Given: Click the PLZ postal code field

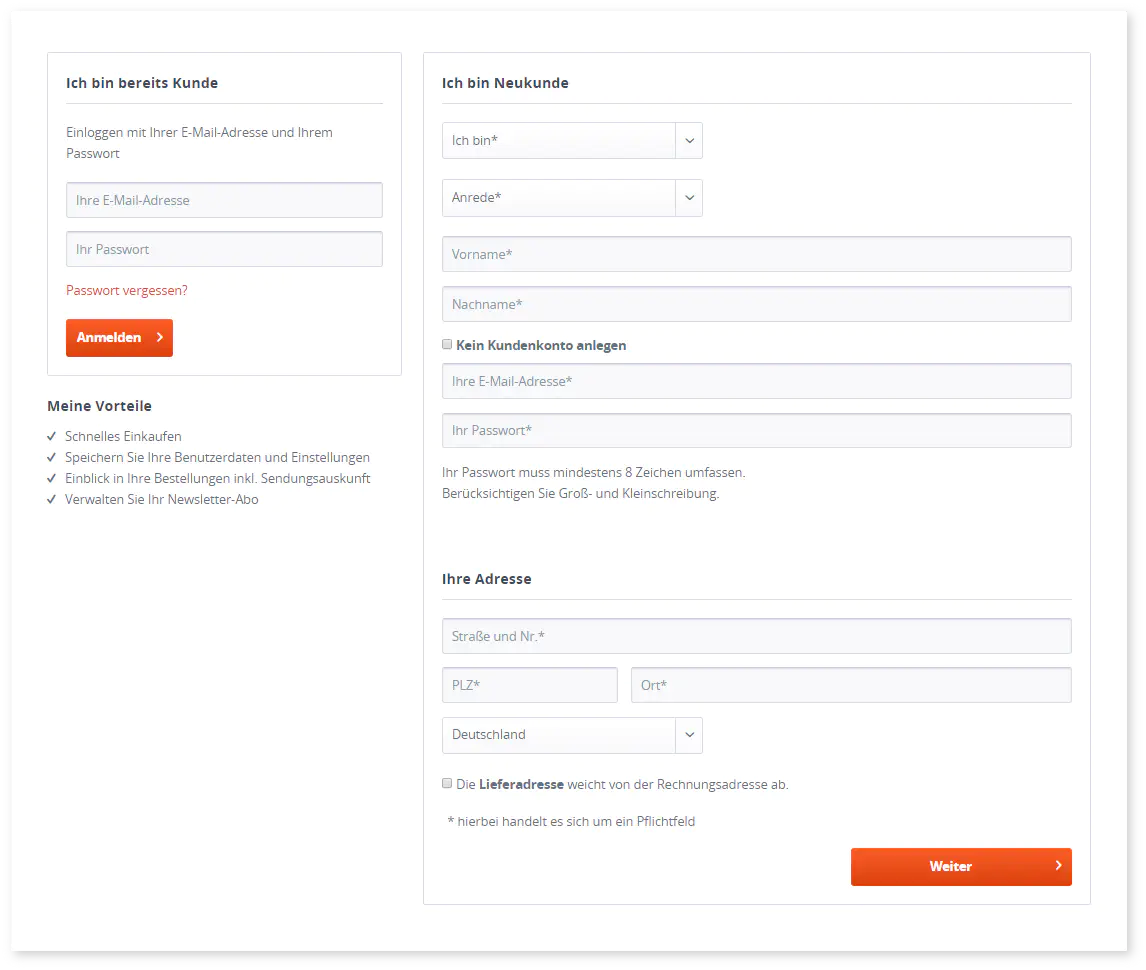Looking at the screenshot, I should (x=530, y=685).
